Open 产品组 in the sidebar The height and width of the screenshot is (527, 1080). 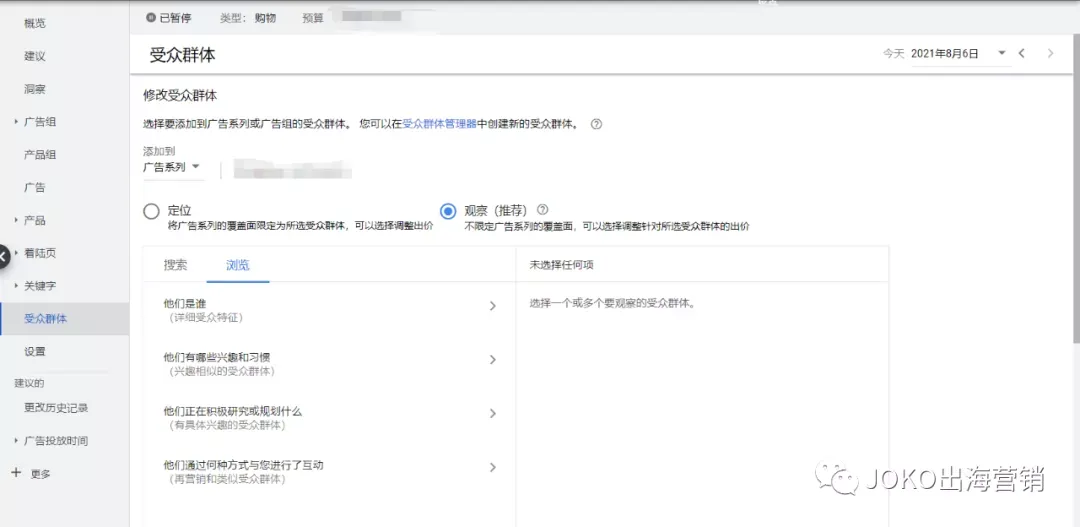pos(40,155)
